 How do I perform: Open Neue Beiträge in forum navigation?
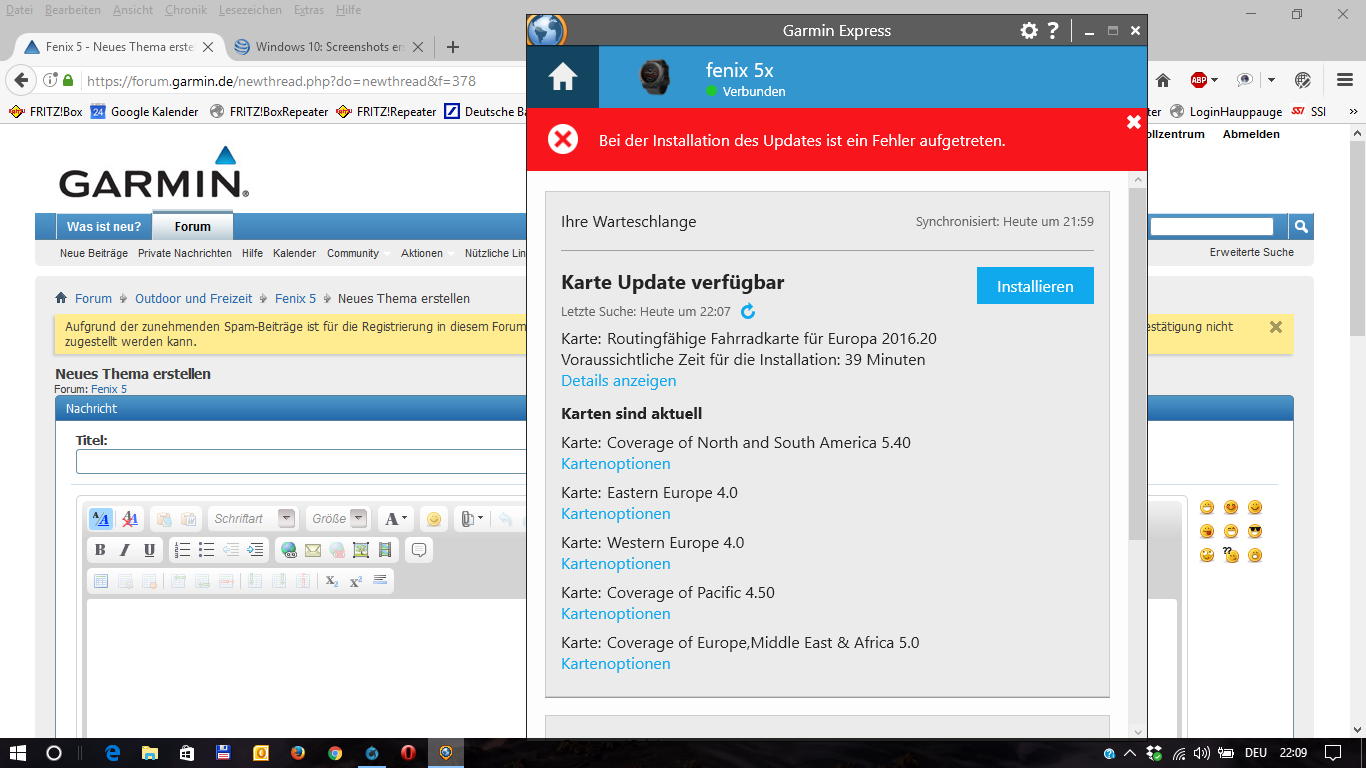pyautogui.click(x=94, y=253)
